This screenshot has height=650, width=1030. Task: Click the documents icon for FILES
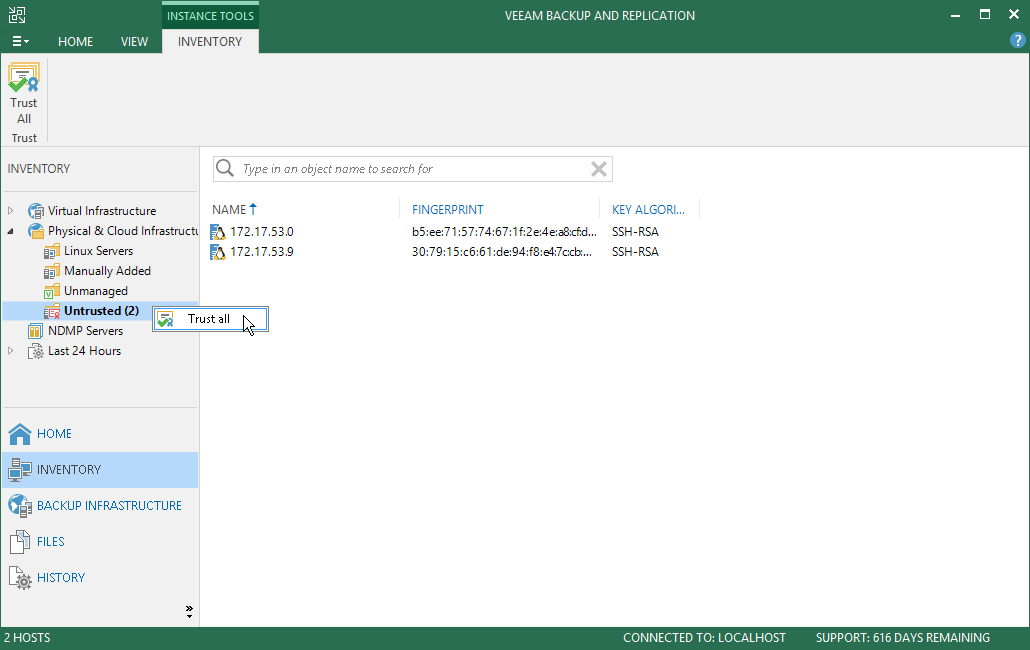(x=20, y=542)
